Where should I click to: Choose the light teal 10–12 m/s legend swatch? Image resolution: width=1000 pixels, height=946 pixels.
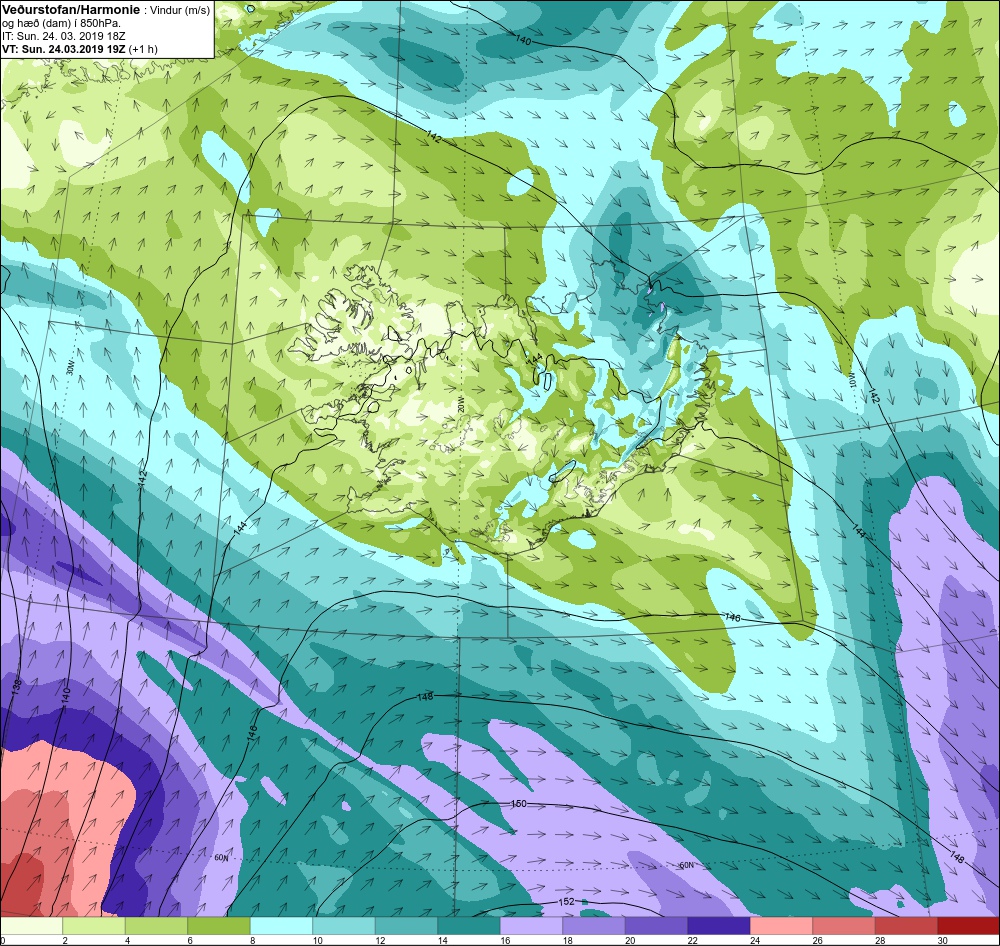(x=344, y=926)
